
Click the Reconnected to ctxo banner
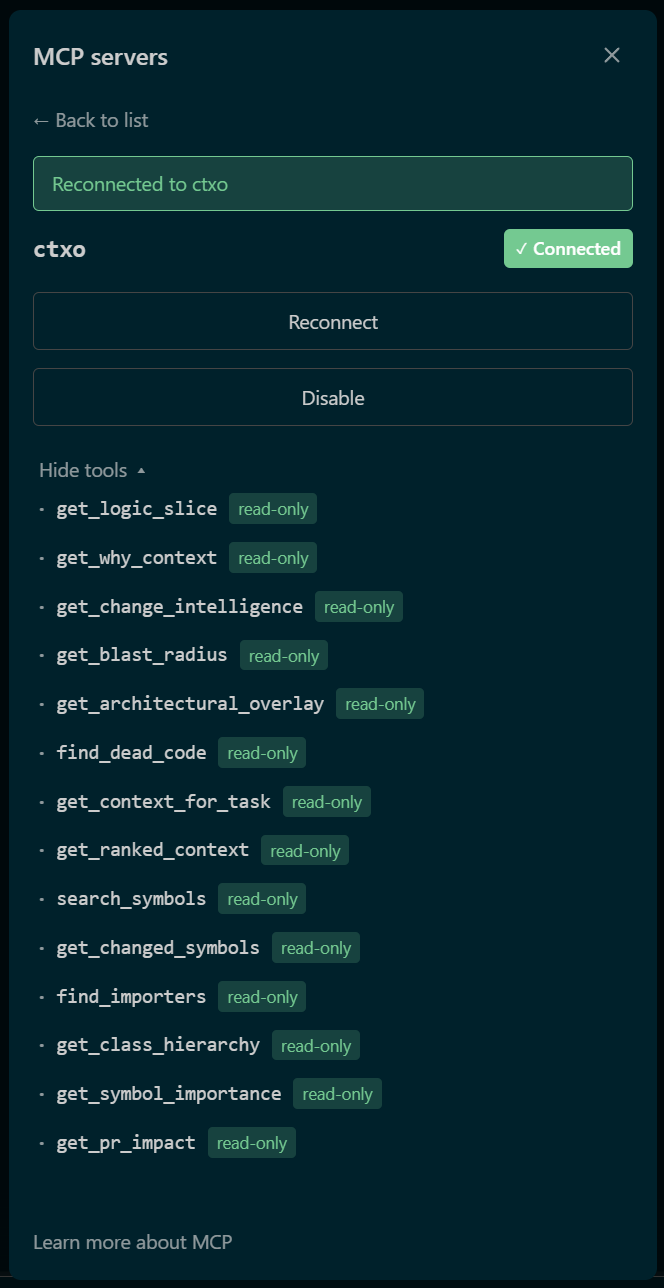333,184
